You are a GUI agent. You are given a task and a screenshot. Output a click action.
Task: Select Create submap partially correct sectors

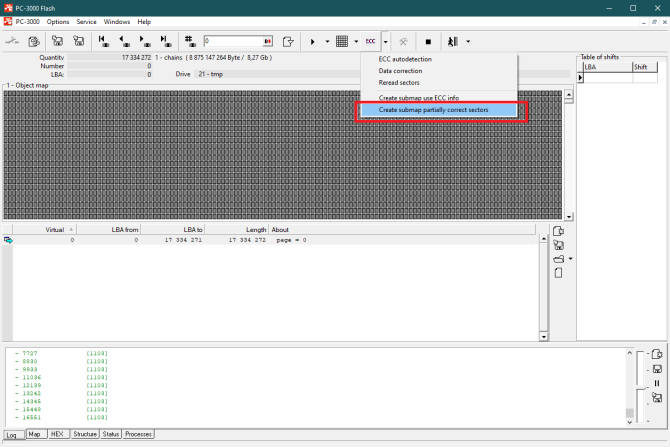pos(439,110)
